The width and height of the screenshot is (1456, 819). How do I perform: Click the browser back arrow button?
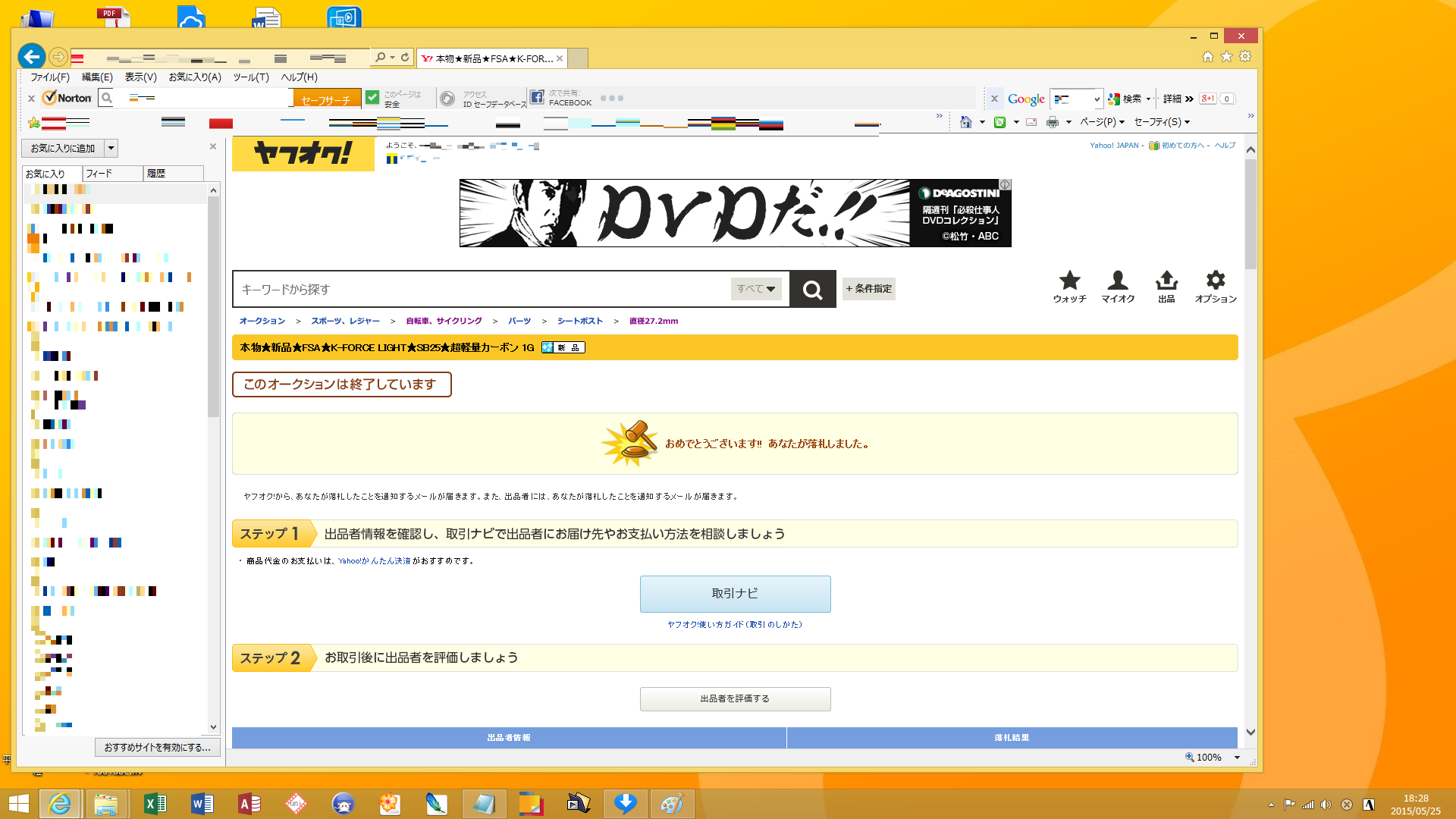[31, 56]
